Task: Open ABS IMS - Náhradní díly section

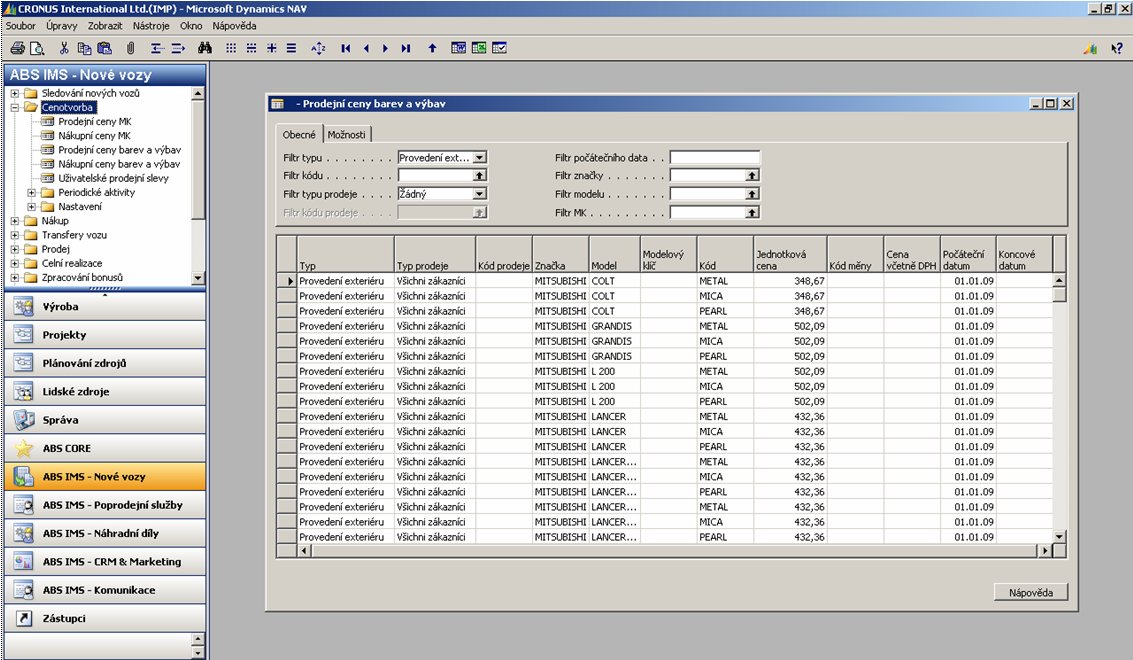Action: pyautogui.click(x=105, y=533)
